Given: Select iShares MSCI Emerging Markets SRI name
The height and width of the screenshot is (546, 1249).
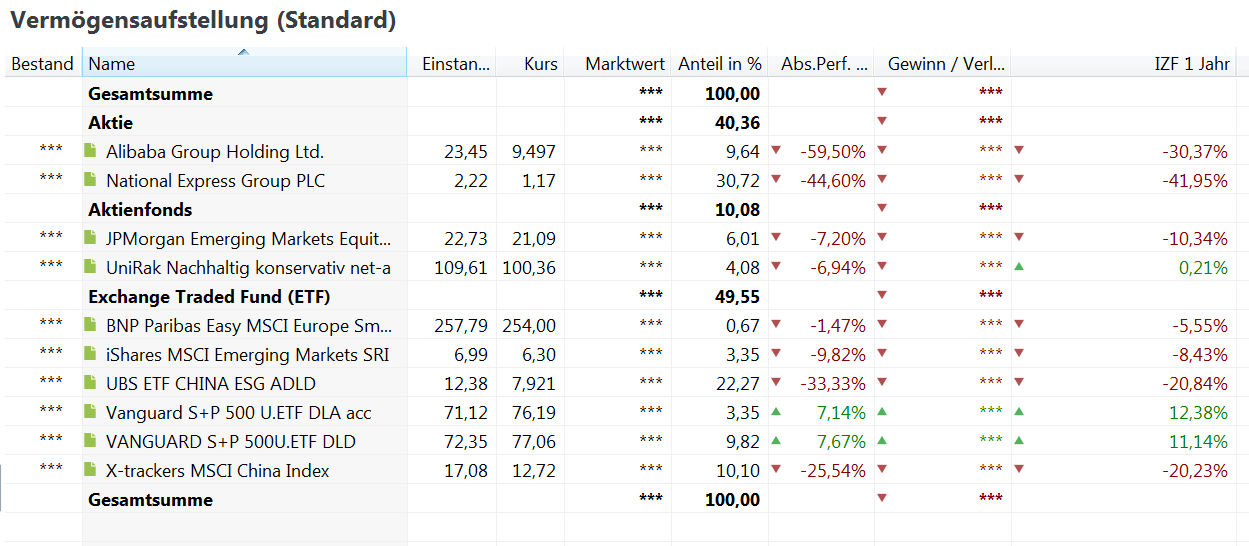Looking at the screenshot, I should 247,355.
